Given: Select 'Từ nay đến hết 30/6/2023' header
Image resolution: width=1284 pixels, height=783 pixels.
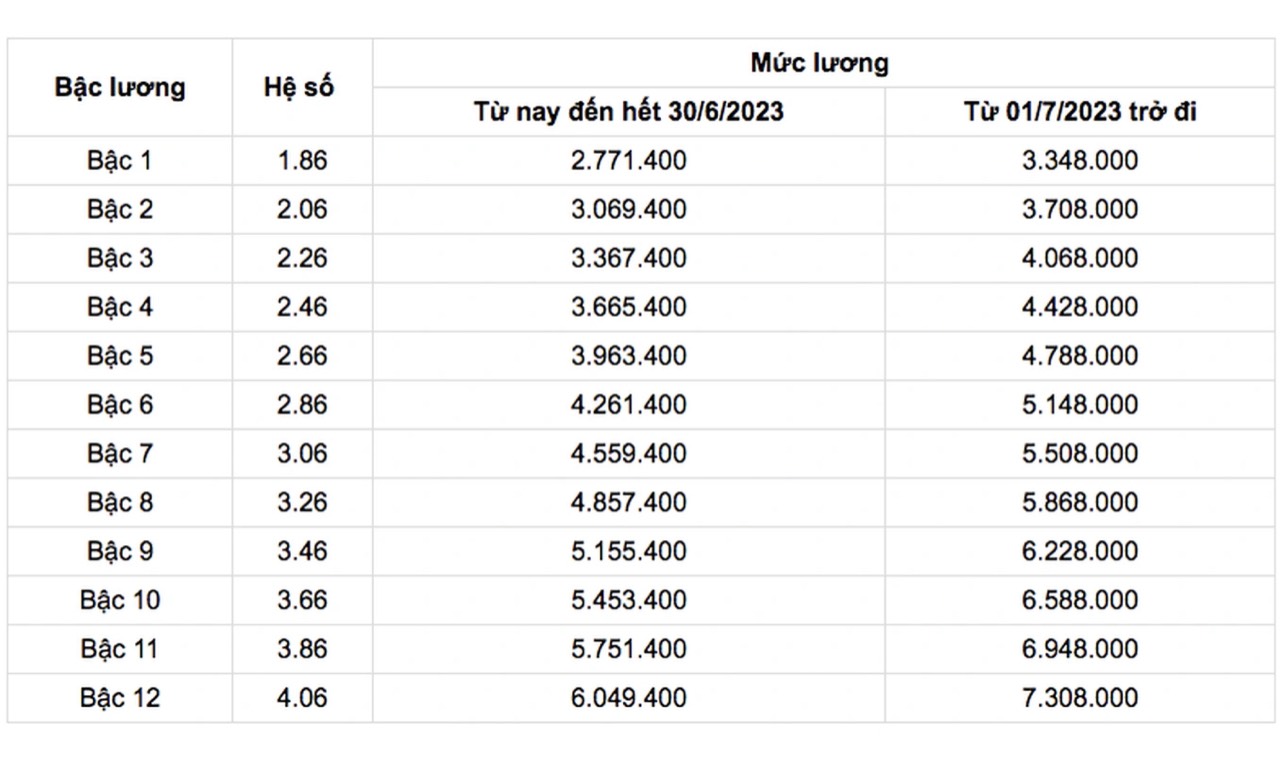Looking at the screenshot, I should [x=629, y=112].
